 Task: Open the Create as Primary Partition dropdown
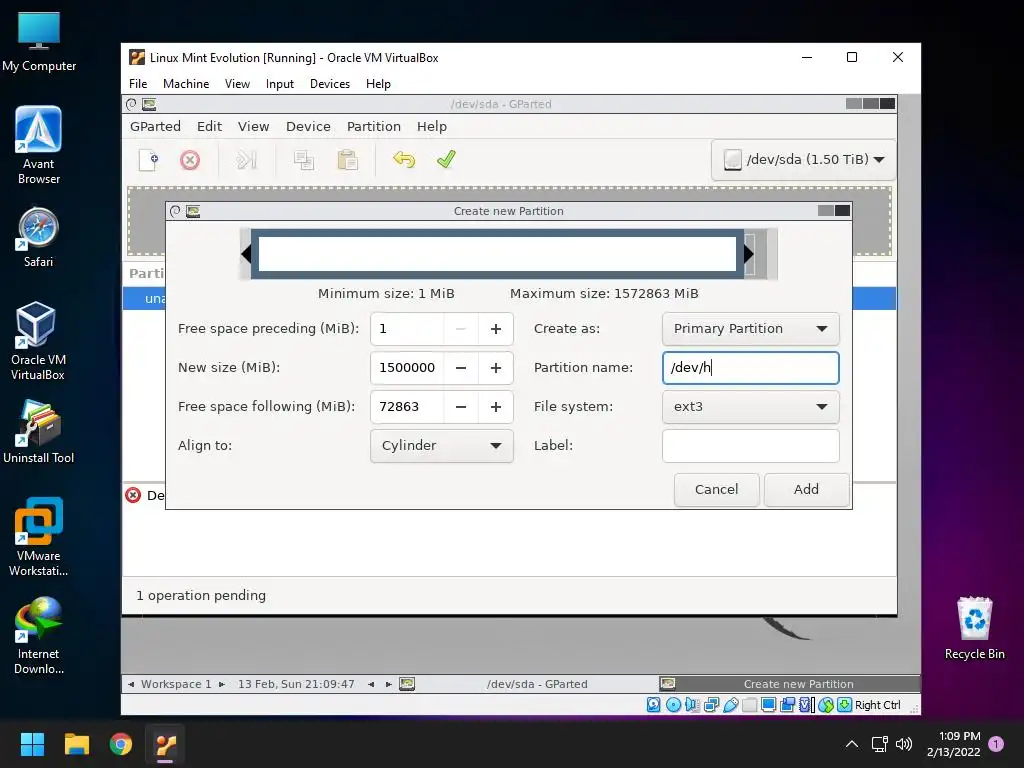(x=750, y=329)
